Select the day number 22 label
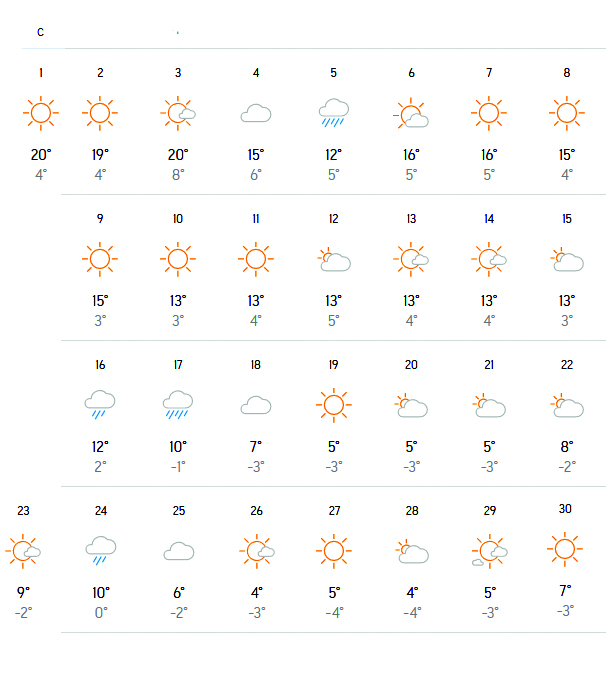This screenshot has width=615, height=674. pyautogui.click(x=567, y=365)
